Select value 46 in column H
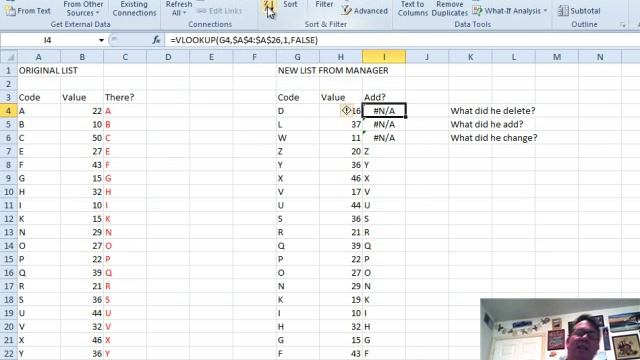 coord(340,178)
